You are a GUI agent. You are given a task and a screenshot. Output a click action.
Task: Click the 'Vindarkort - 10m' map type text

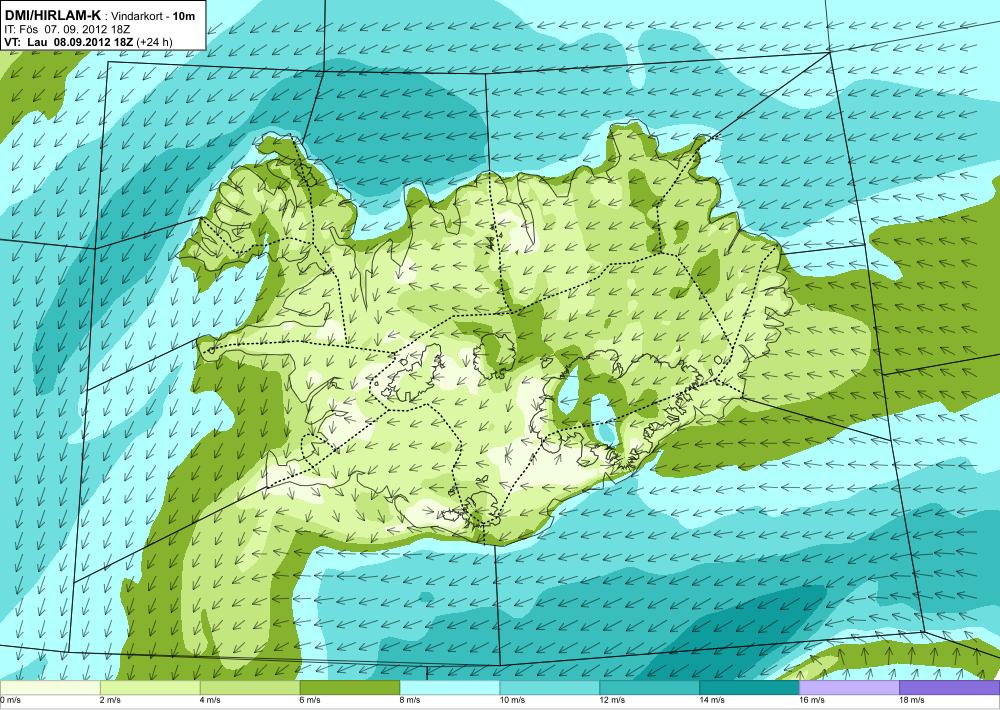[154, 17]
